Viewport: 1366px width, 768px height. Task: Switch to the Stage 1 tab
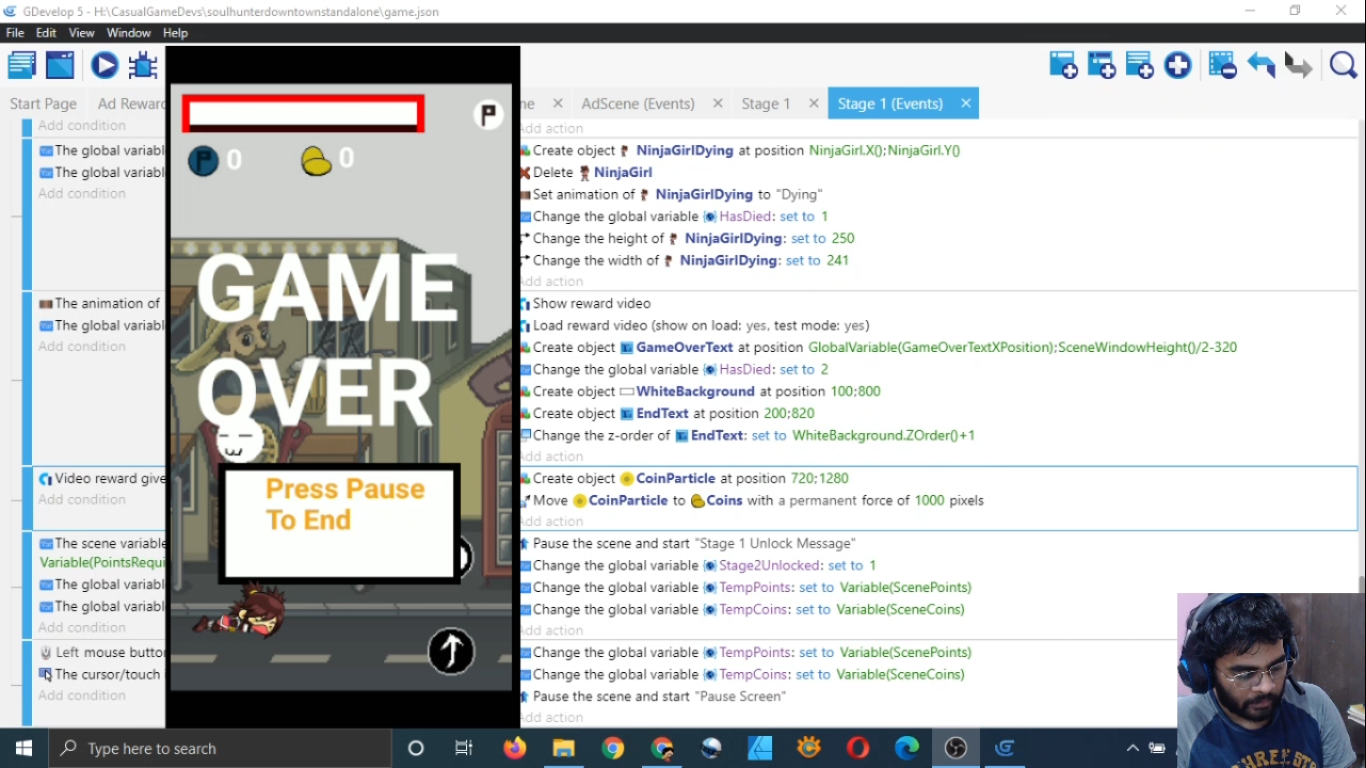[x=766, y=103]
